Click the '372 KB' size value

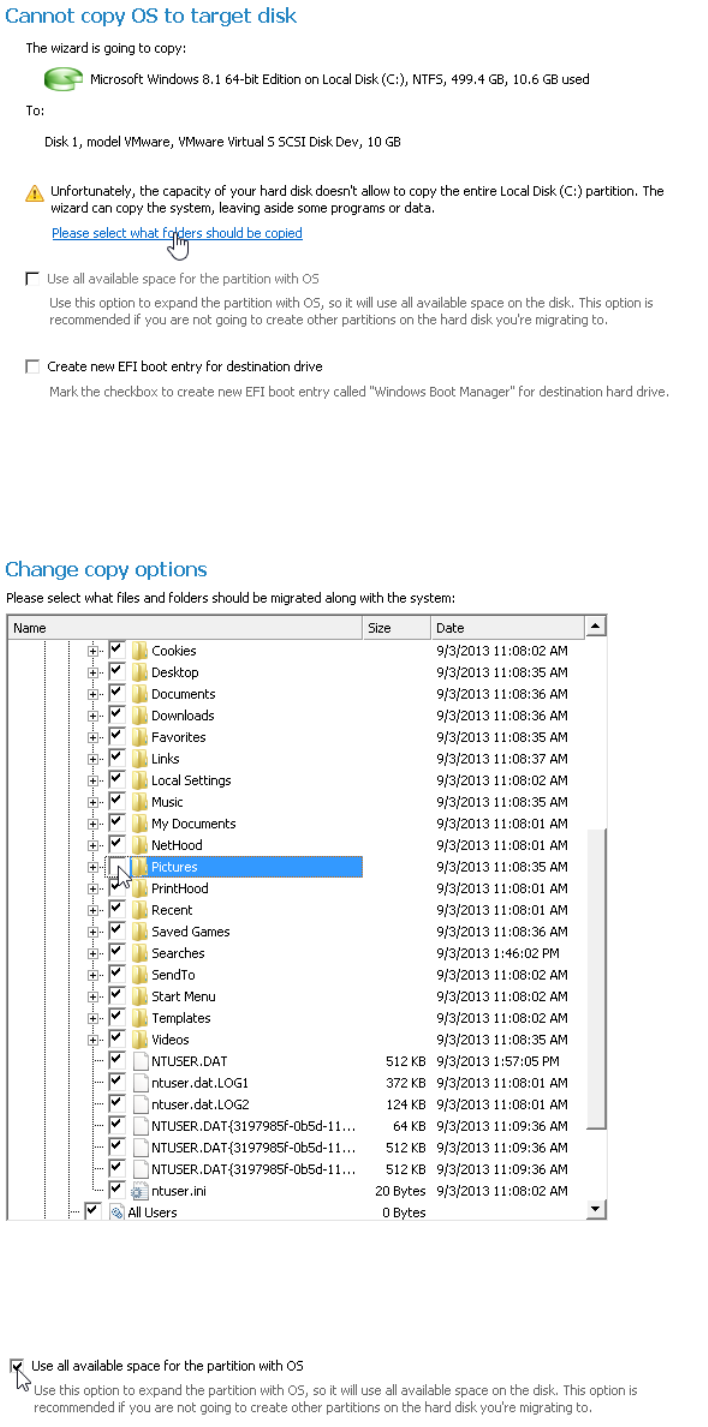pyautogui.click(x=406, y=1083)
